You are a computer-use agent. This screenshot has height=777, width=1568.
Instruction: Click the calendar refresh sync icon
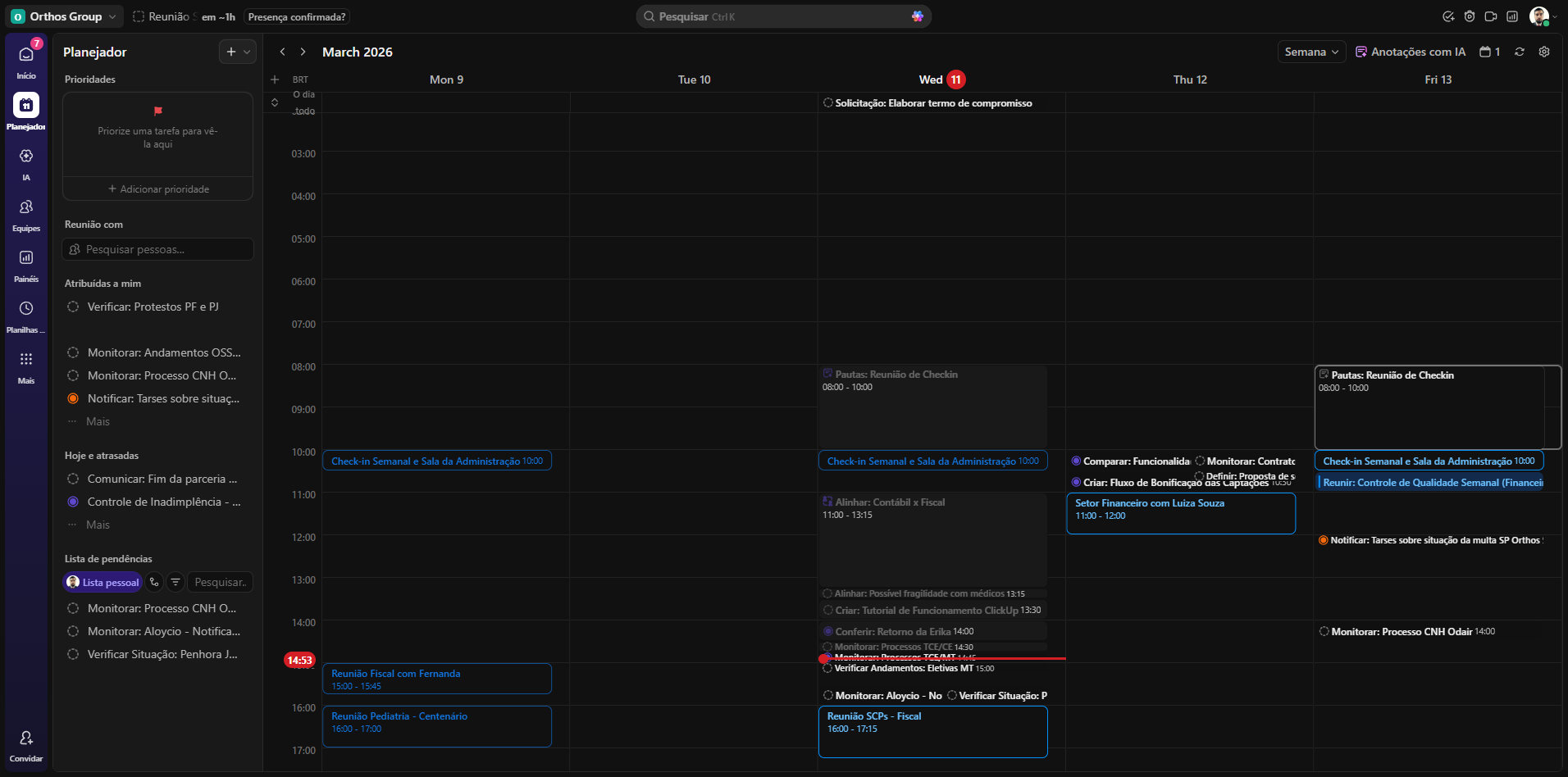click(1520, 52)
